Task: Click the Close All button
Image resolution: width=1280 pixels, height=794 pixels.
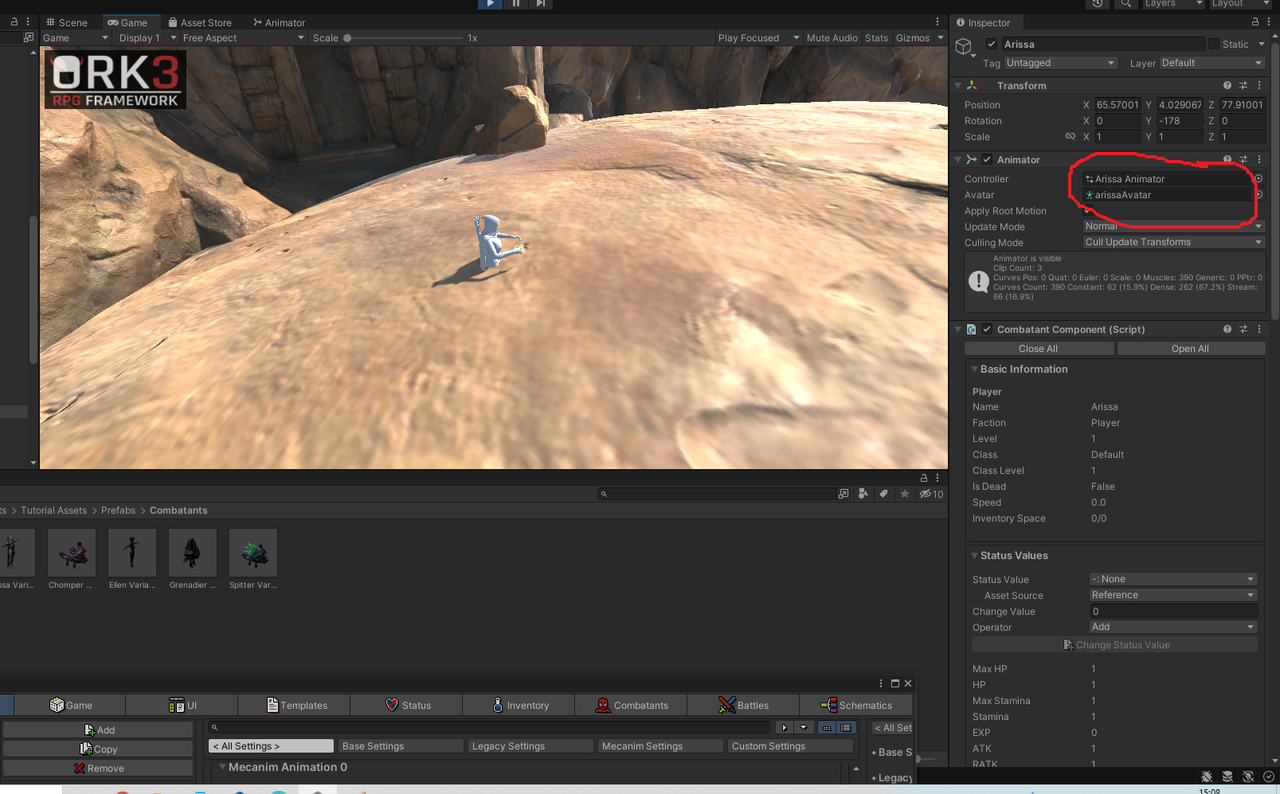Action: tap(1038, 349)
